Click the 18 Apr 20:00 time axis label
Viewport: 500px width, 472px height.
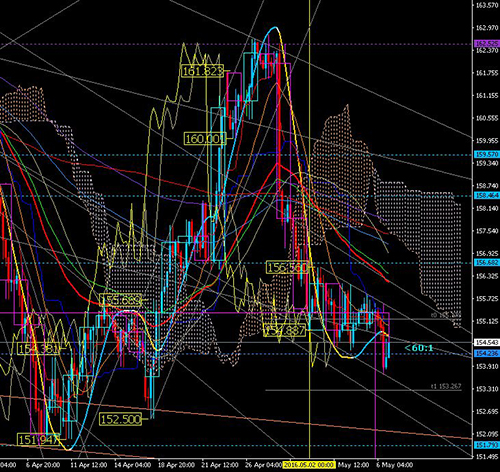coord(176,465)
